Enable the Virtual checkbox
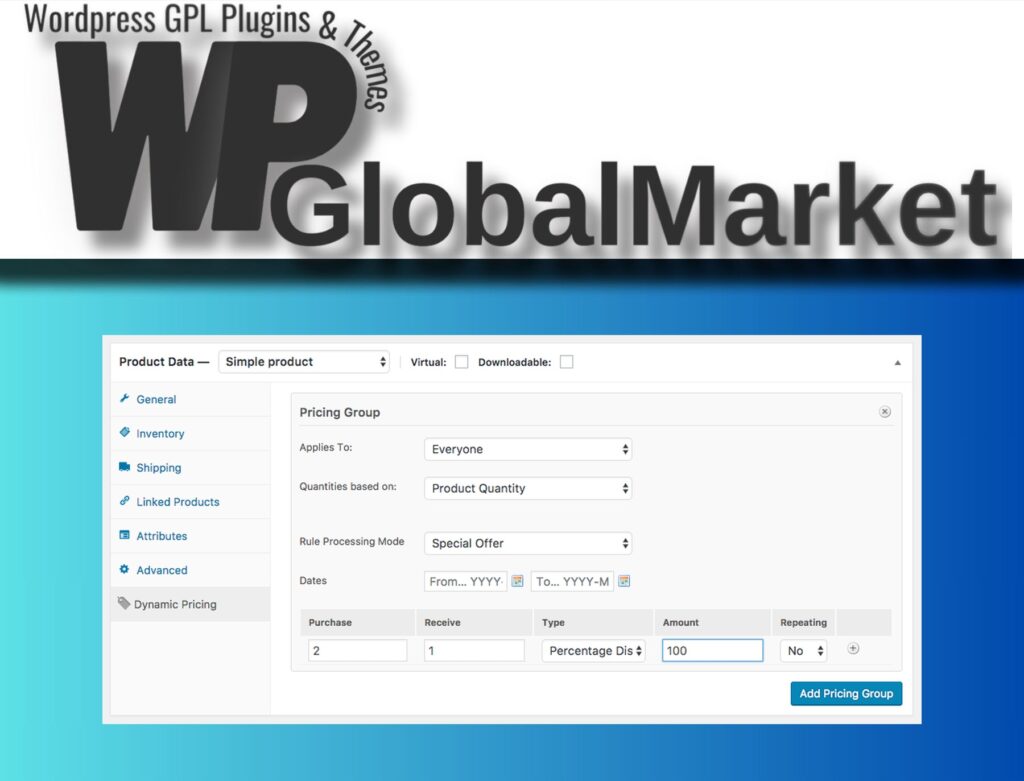Screen dimensions: 1024x781 pos(462,362)
